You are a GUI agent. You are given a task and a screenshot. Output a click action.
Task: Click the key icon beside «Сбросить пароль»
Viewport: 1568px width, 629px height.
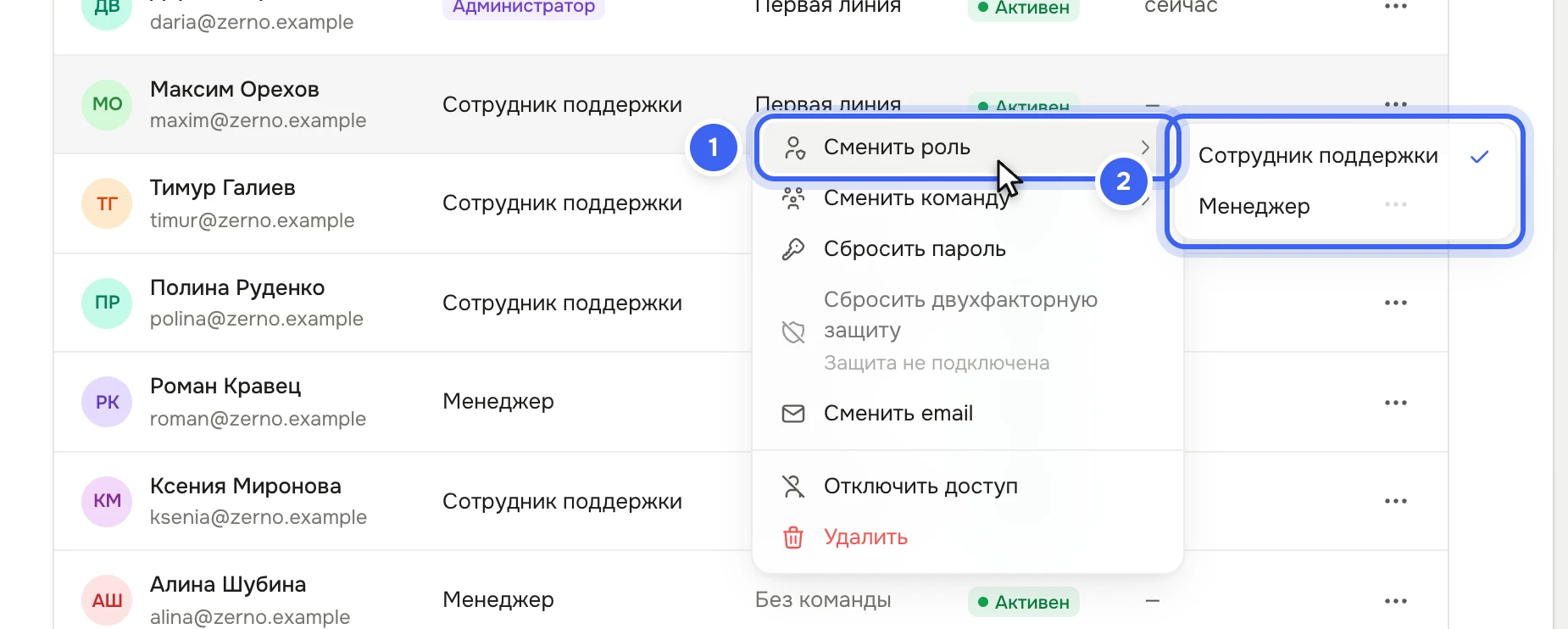[x=793, y=249]
